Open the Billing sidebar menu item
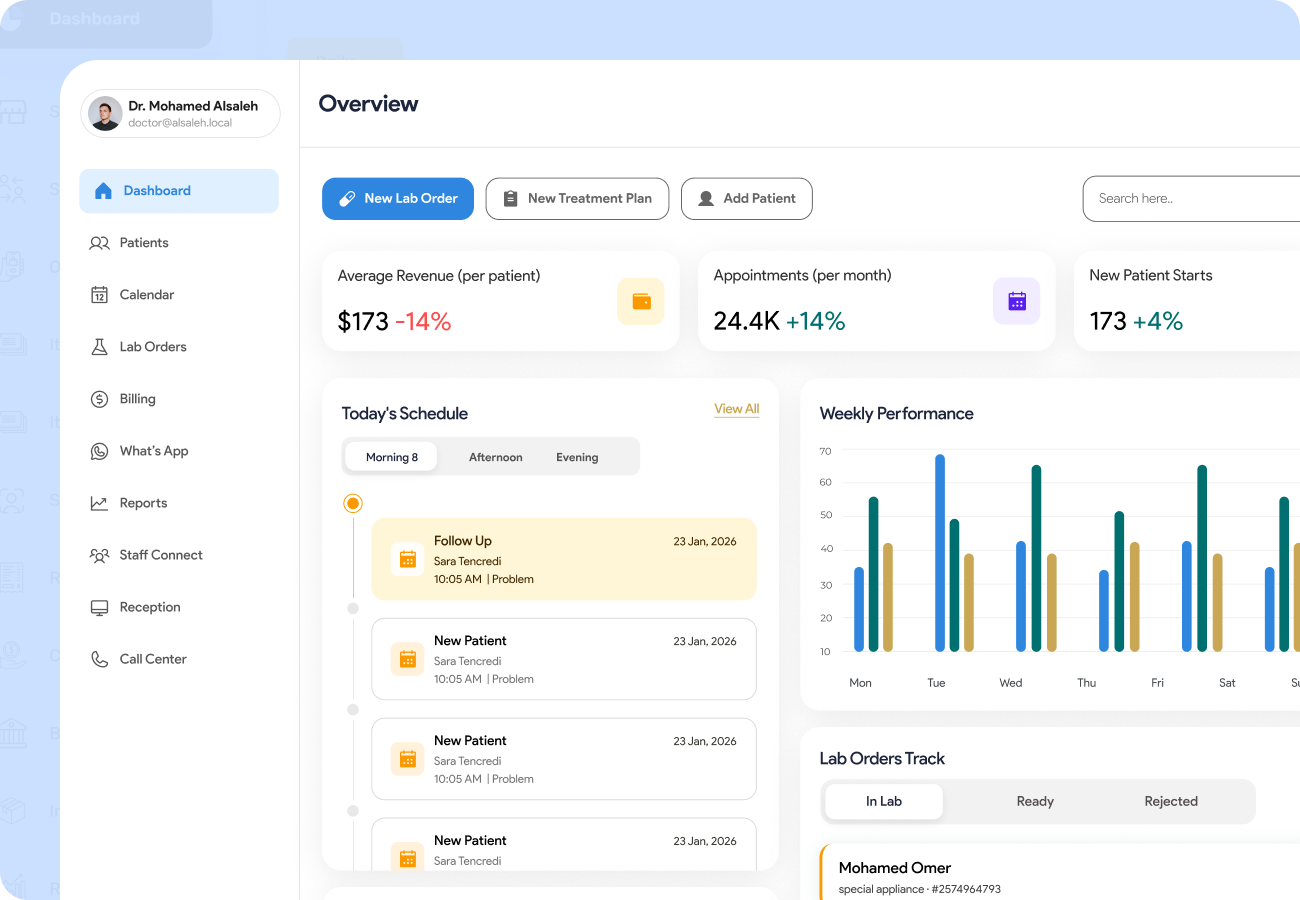Screen dimensions: 1300x900 (x=179, y=399)
